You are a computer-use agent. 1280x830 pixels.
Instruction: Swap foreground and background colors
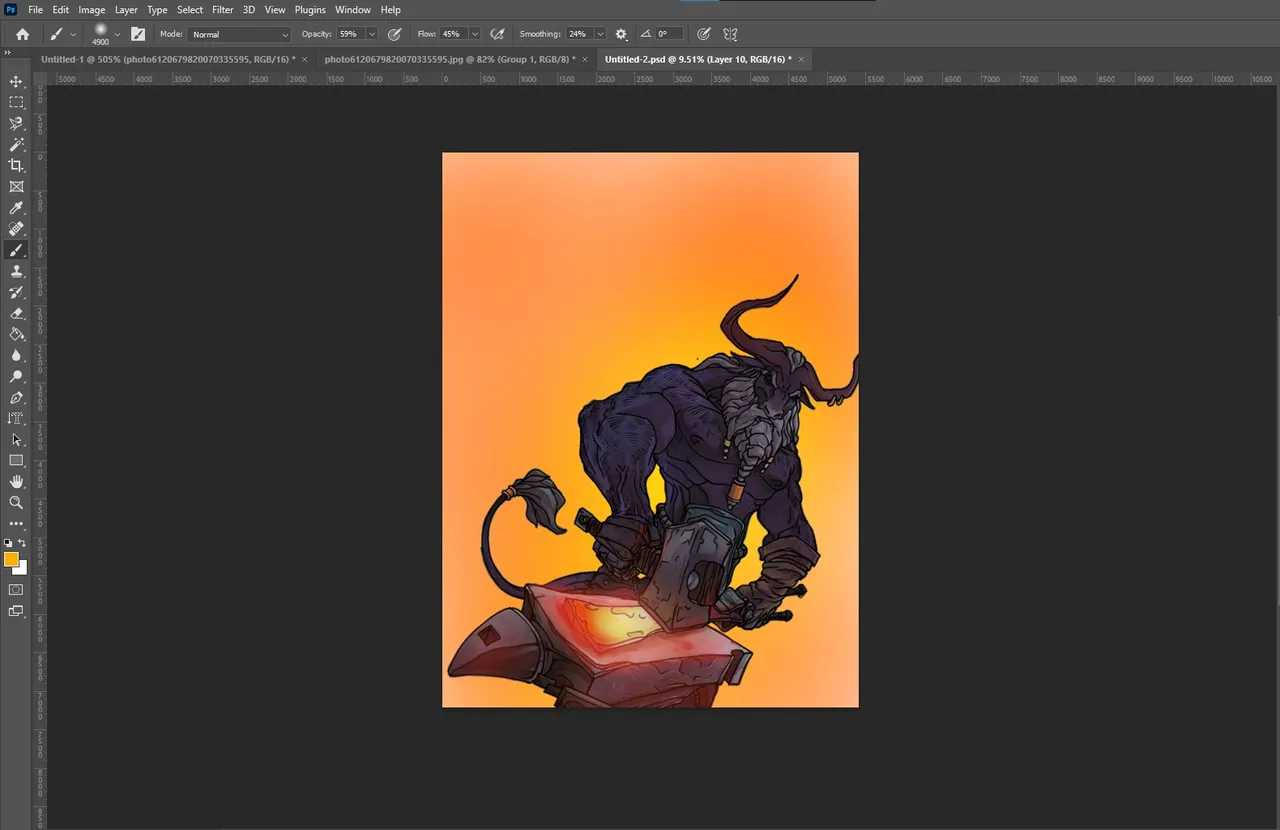pyautogui.click(x=22, y=543)
